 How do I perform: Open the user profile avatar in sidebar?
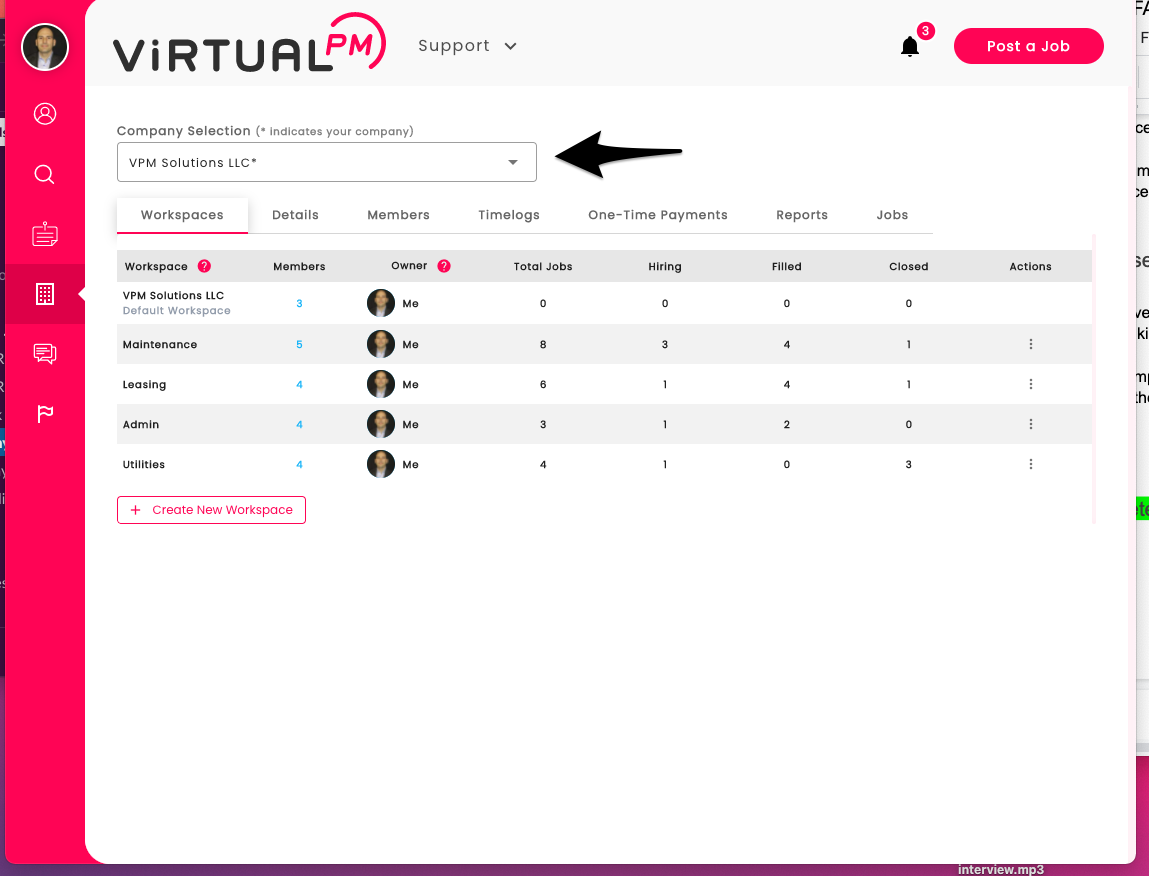(x=45, y=47)
